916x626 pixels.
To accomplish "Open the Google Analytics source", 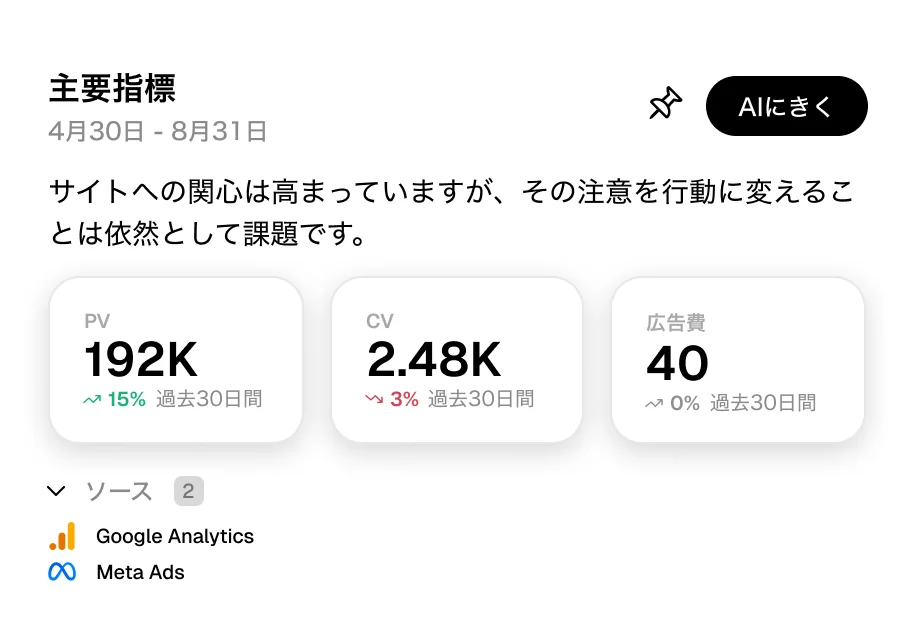I will [x=174, y=536].
